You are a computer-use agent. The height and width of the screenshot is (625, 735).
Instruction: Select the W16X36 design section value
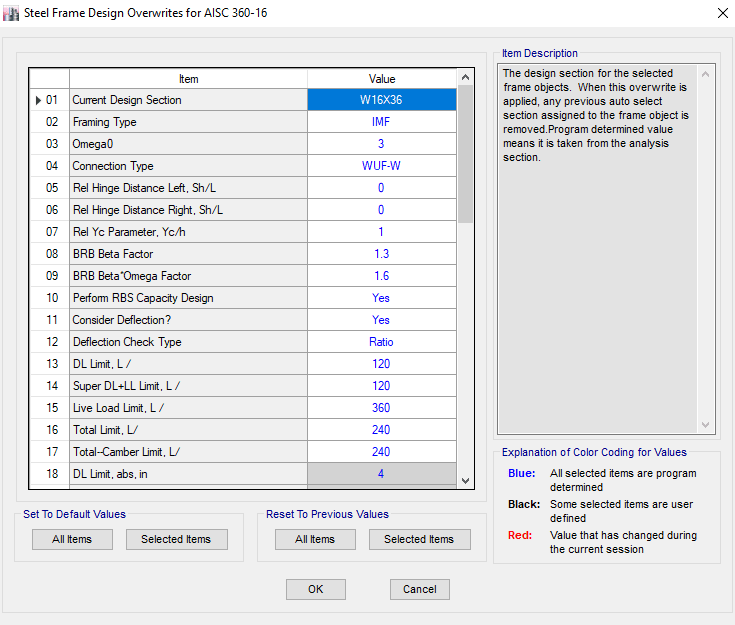click(x=382, y=100)
